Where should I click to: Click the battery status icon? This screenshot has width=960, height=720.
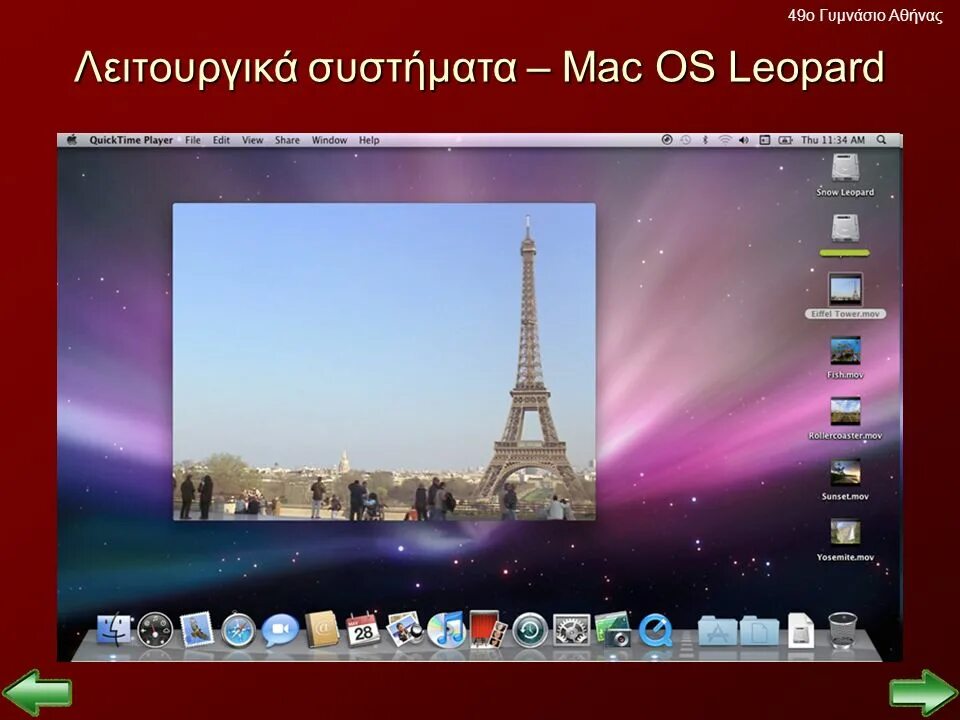point(785,140)
